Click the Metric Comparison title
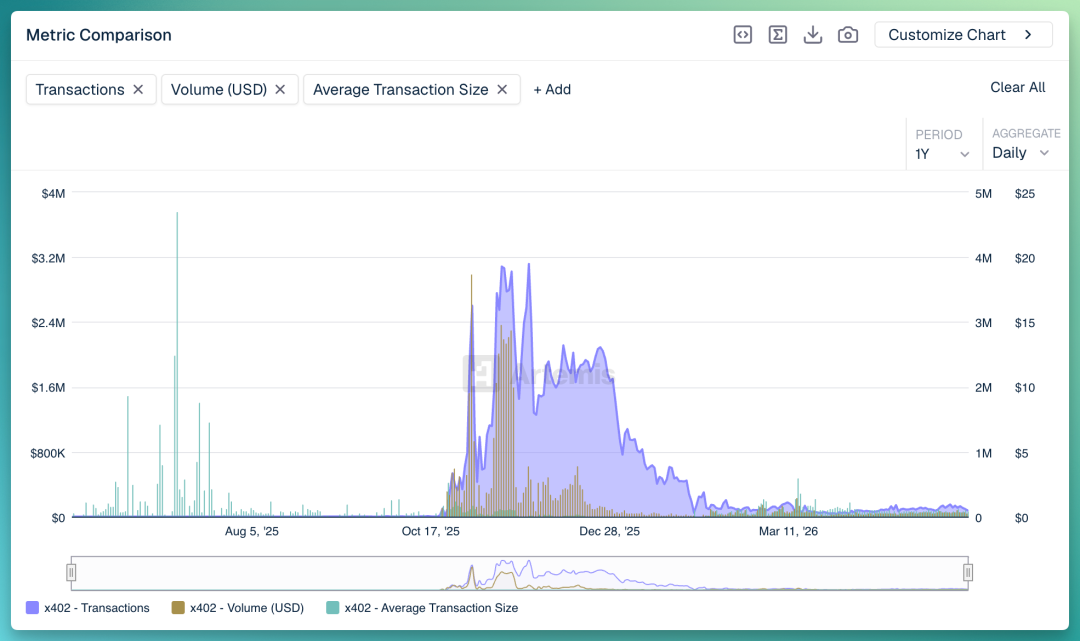 pos(98,35)
